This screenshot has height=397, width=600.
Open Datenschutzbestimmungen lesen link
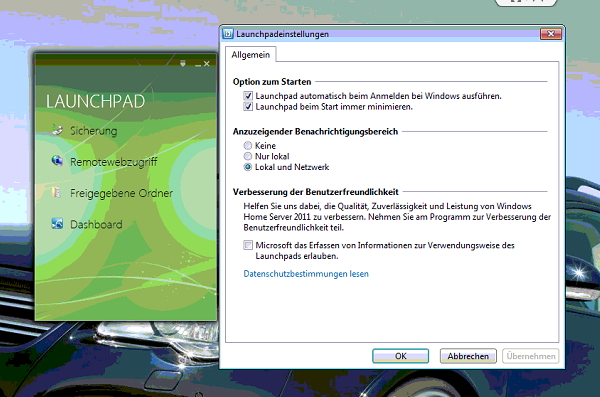click(306, 274)
